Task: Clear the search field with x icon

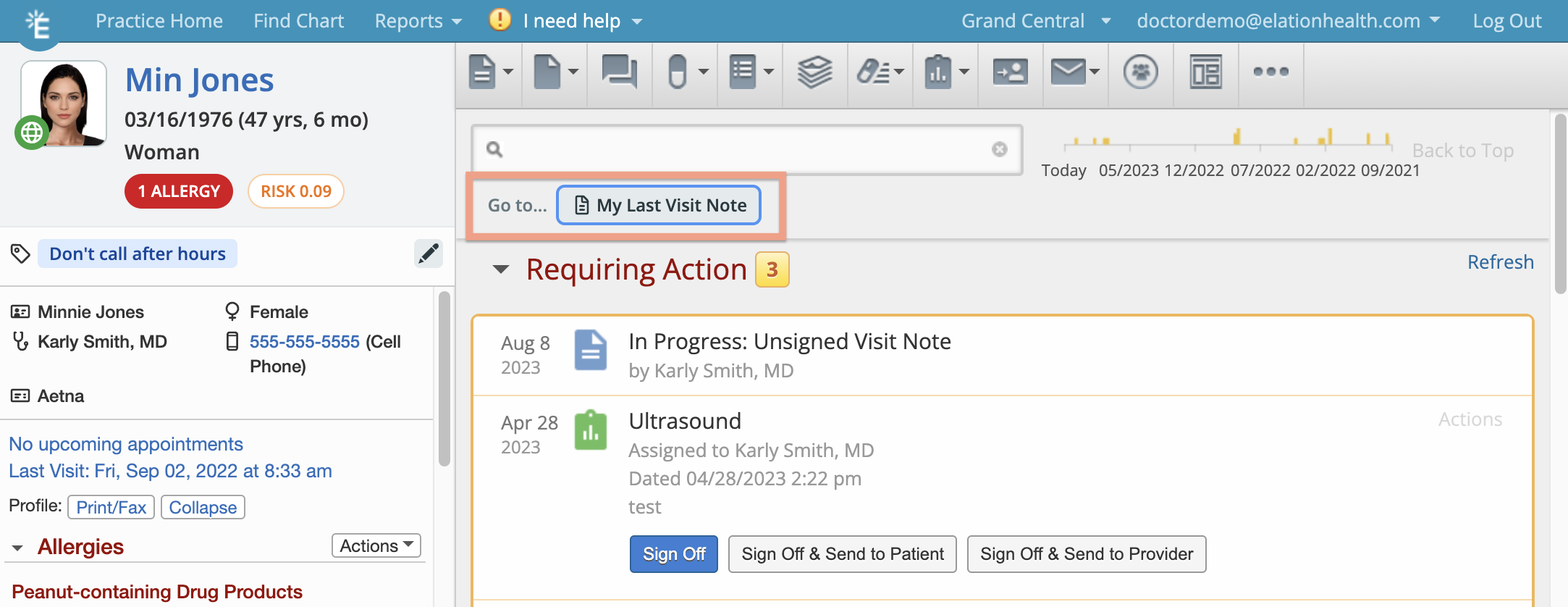Action: tap(1000, 149)
